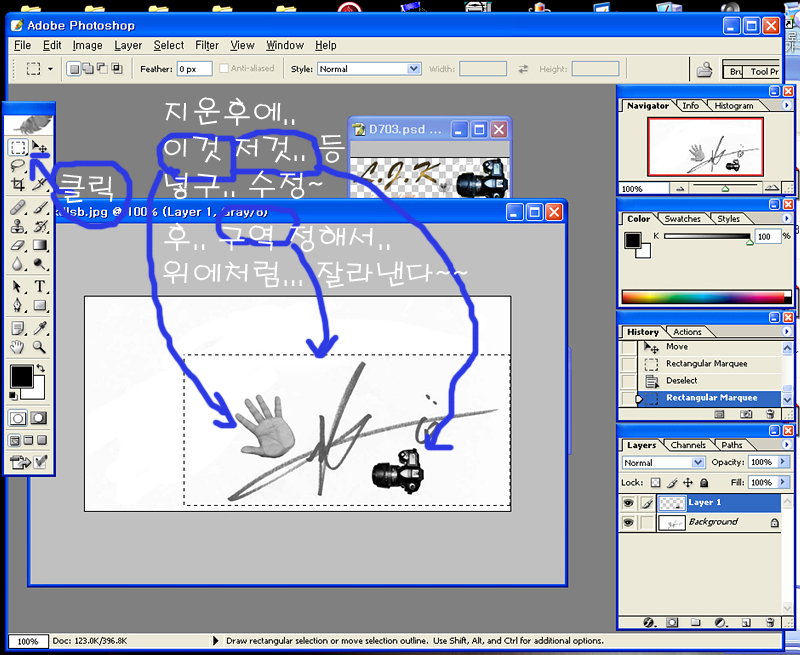Pick the Type tool
This screenshot has height=655, width=800.
tap(40, 286)
